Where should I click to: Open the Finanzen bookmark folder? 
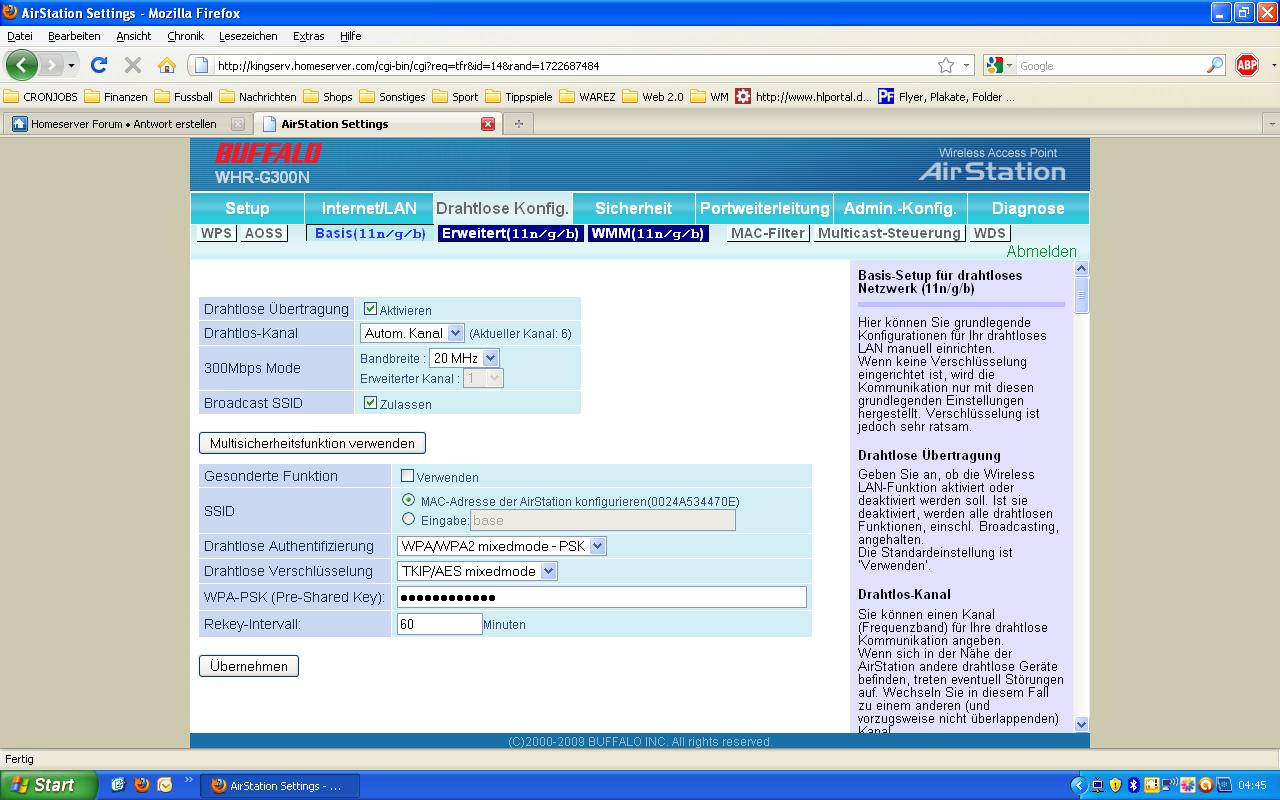pos(116,97)
